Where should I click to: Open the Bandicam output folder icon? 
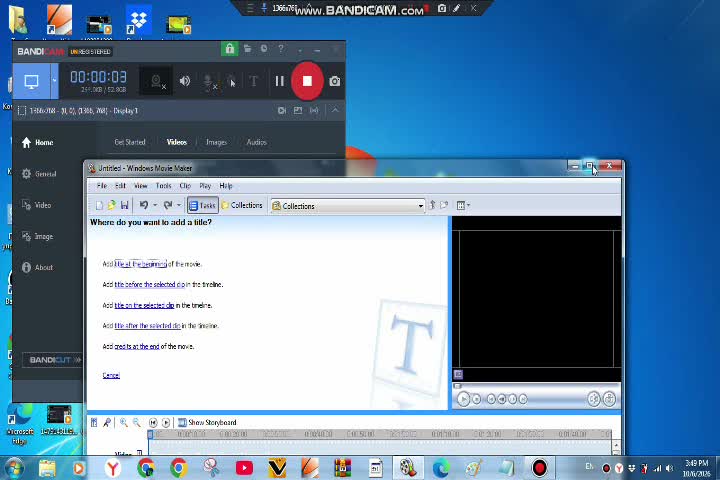pos(248,49)
